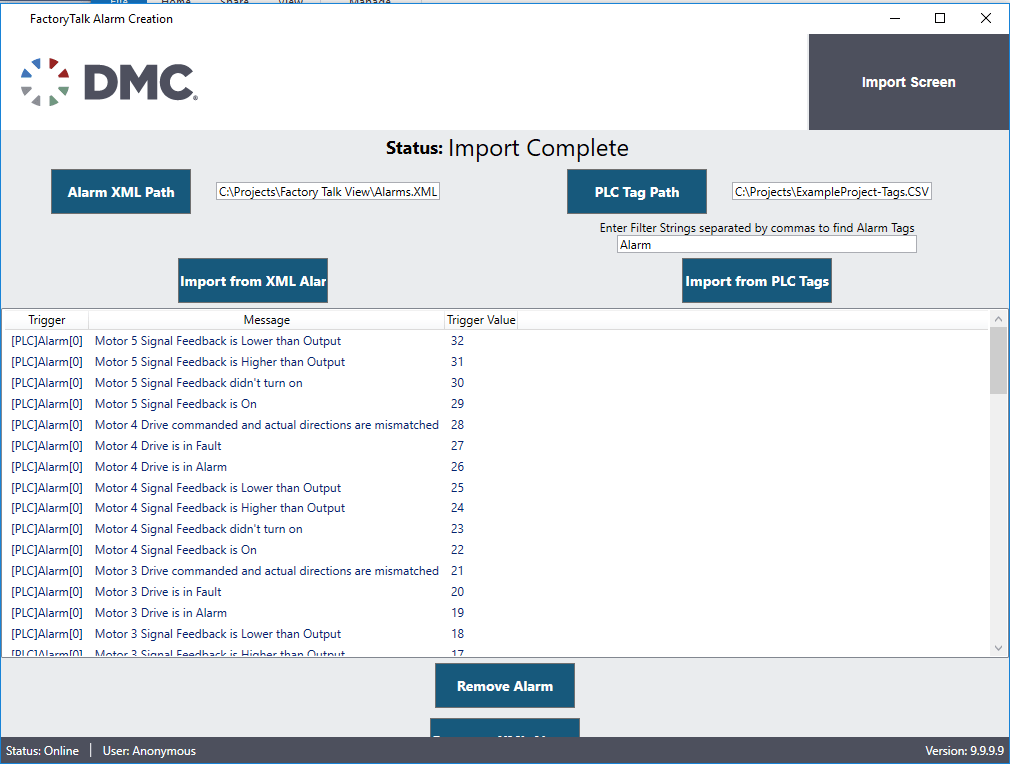1010x764 pixels.
Task: Click the scroll down arrow of alarm list
Action: point(998,648)
